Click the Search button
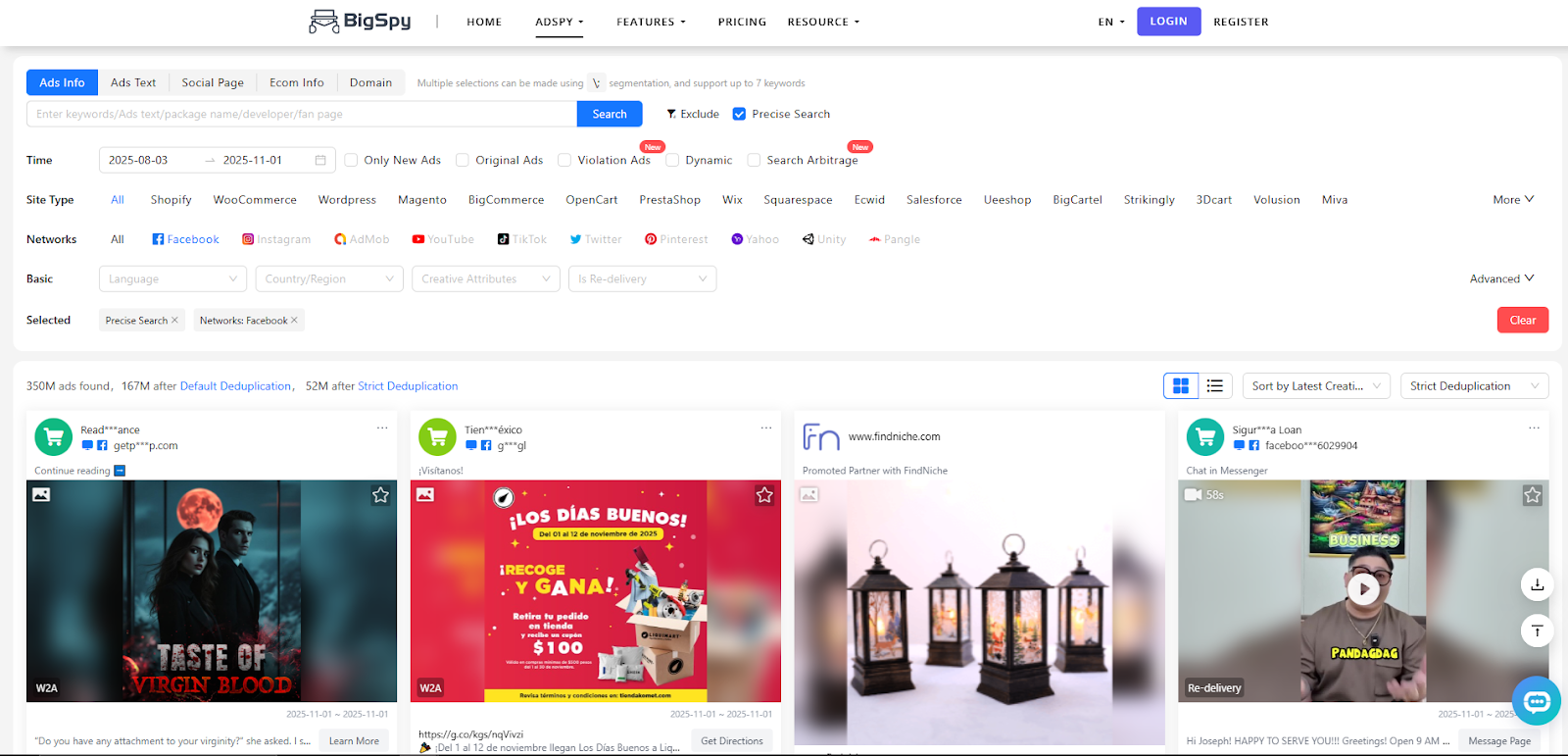 tap(610, 114)
